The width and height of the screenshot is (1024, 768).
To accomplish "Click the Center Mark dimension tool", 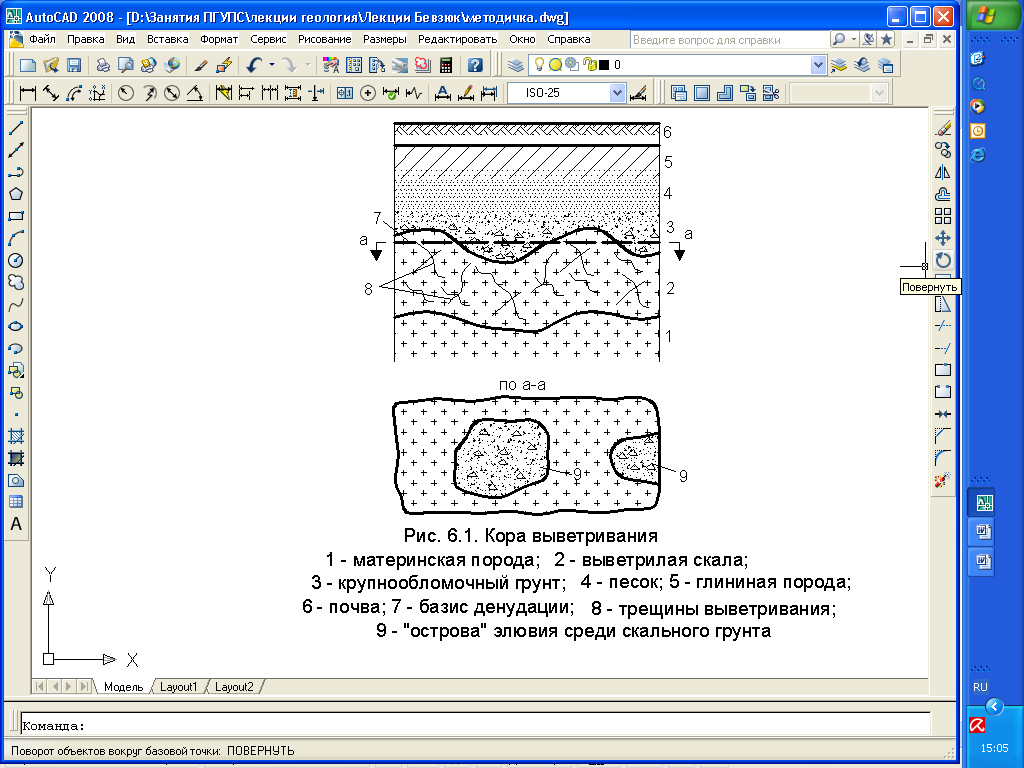I will [x=368, y=93].
